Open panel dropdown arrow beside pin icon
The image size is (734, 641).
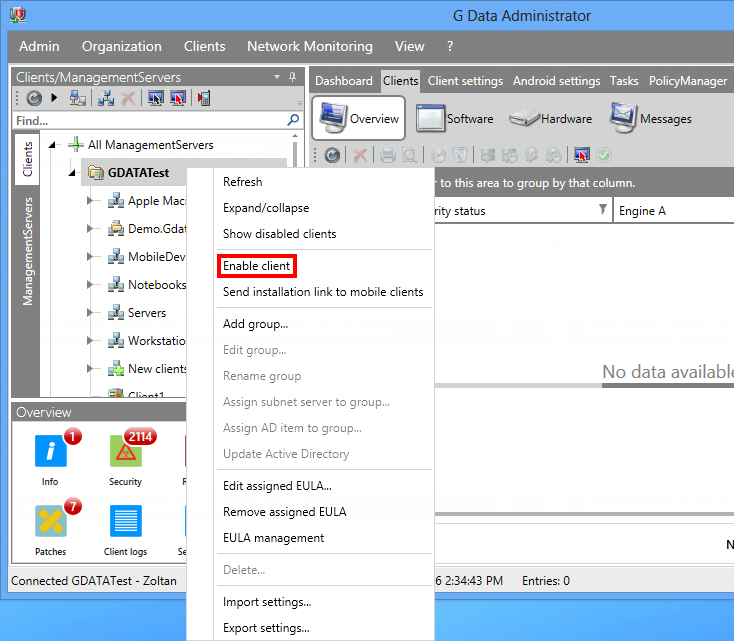(x=277, y=77)
